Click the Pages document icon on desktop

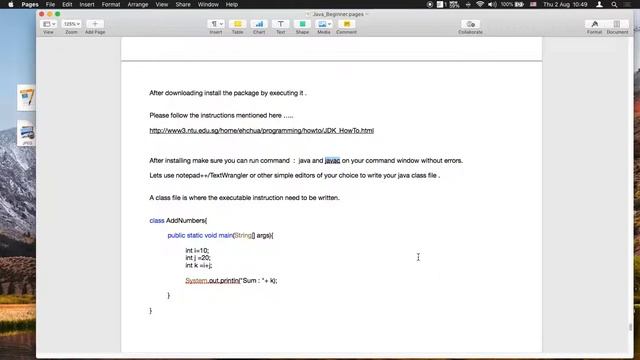coord(27,98)
